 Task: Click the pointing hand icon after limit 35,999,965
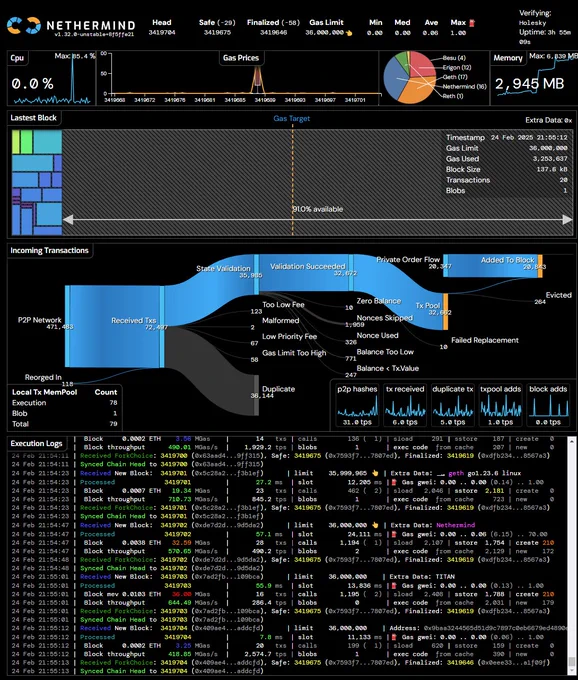click(375, 473)
